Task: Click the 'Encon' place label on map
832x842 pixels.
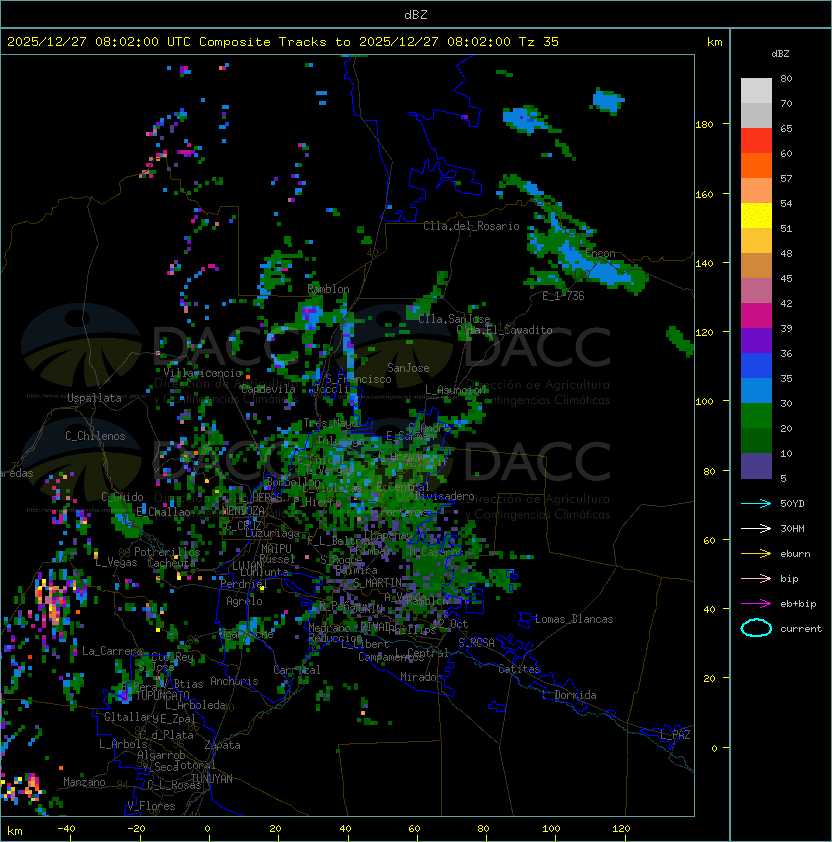Action: [x=600, y=253]
